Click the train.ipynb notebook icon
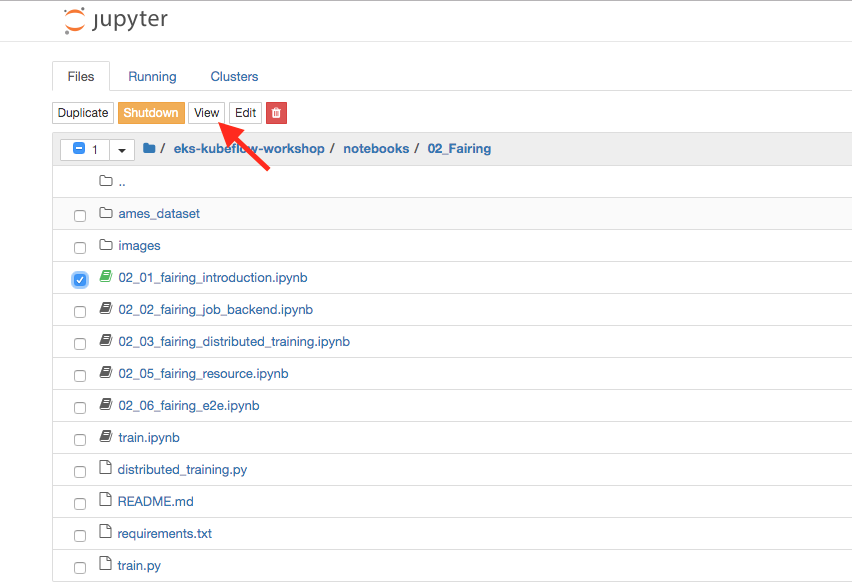Image resolution: width=852 pixels, height=584 pixels. pos(106,437)
